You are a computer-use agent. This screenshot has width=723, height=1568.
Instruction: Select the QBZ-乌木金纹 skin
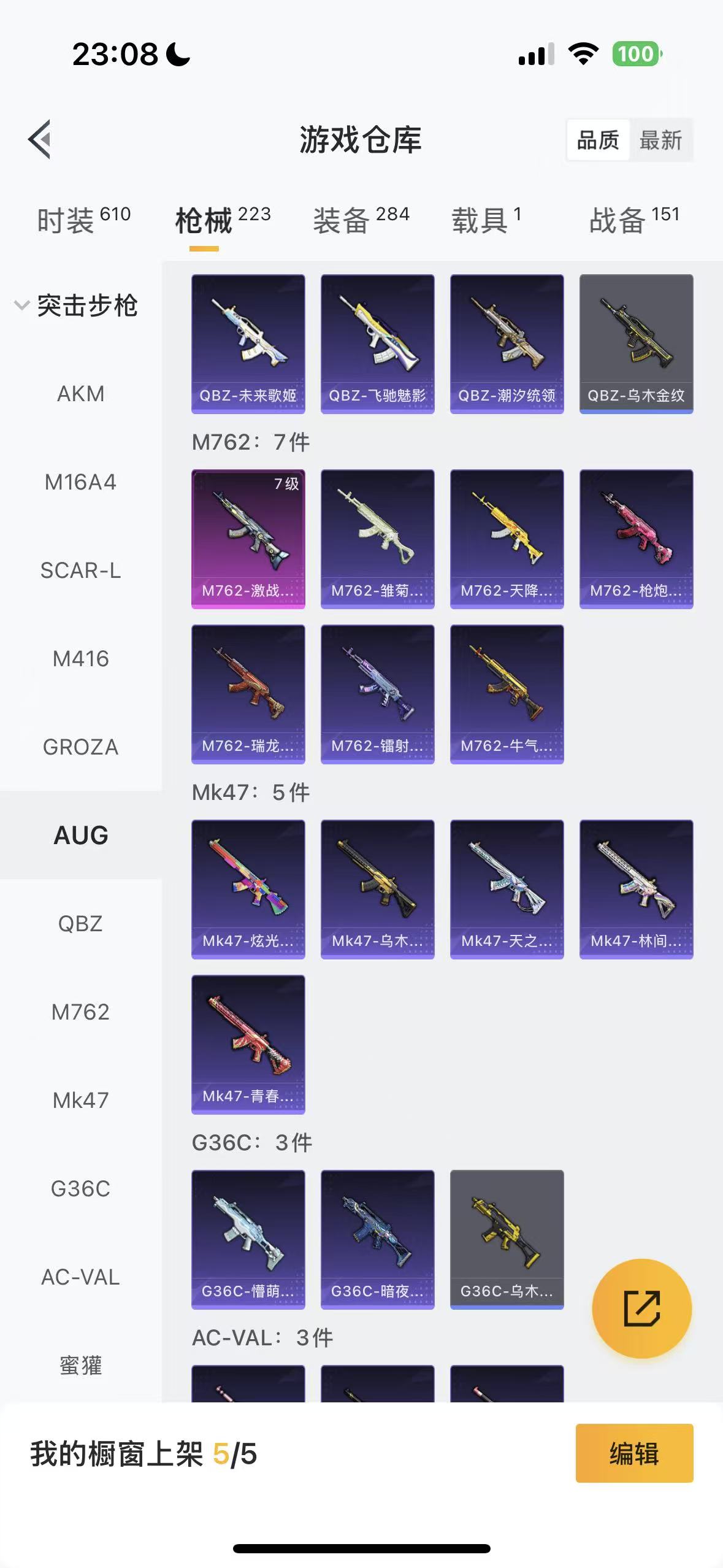coord(637,344)
